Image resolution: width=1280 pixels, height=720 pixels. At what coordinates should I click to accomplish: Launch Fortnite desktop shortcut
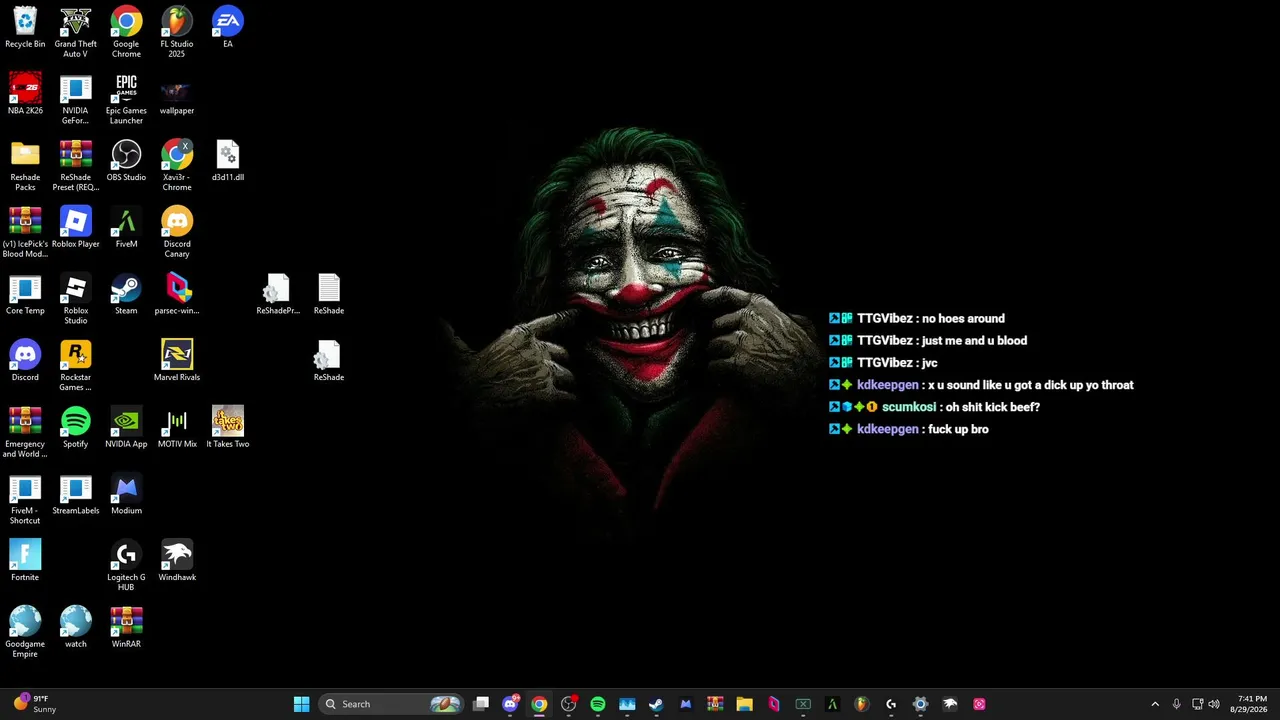[25, 561]
